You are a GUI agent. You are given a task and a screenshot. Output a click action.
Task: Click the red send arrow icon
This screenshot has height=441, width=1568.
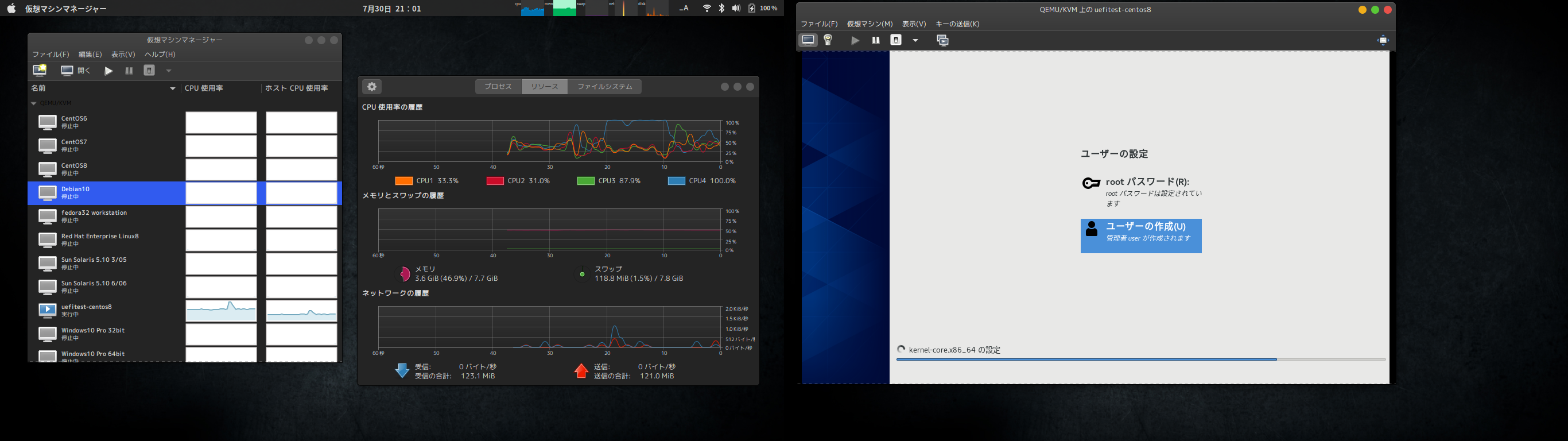(581, 371)
